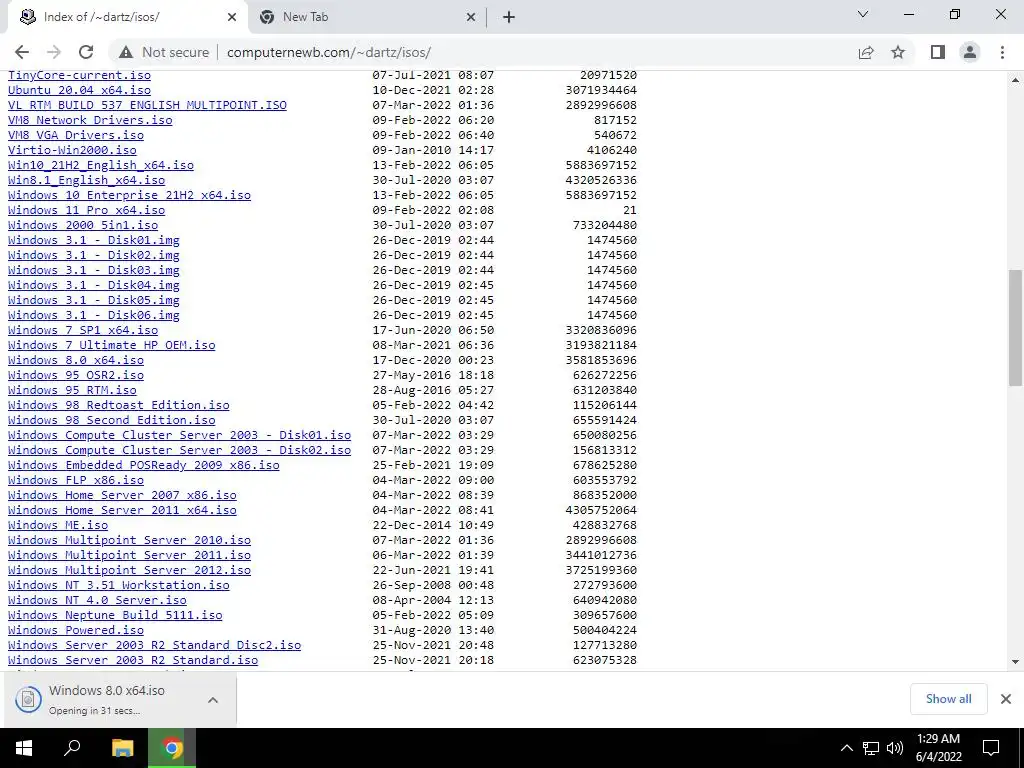1024x768 pixels.
Task: Open the volume tray icon
Action: pos(895,748)
